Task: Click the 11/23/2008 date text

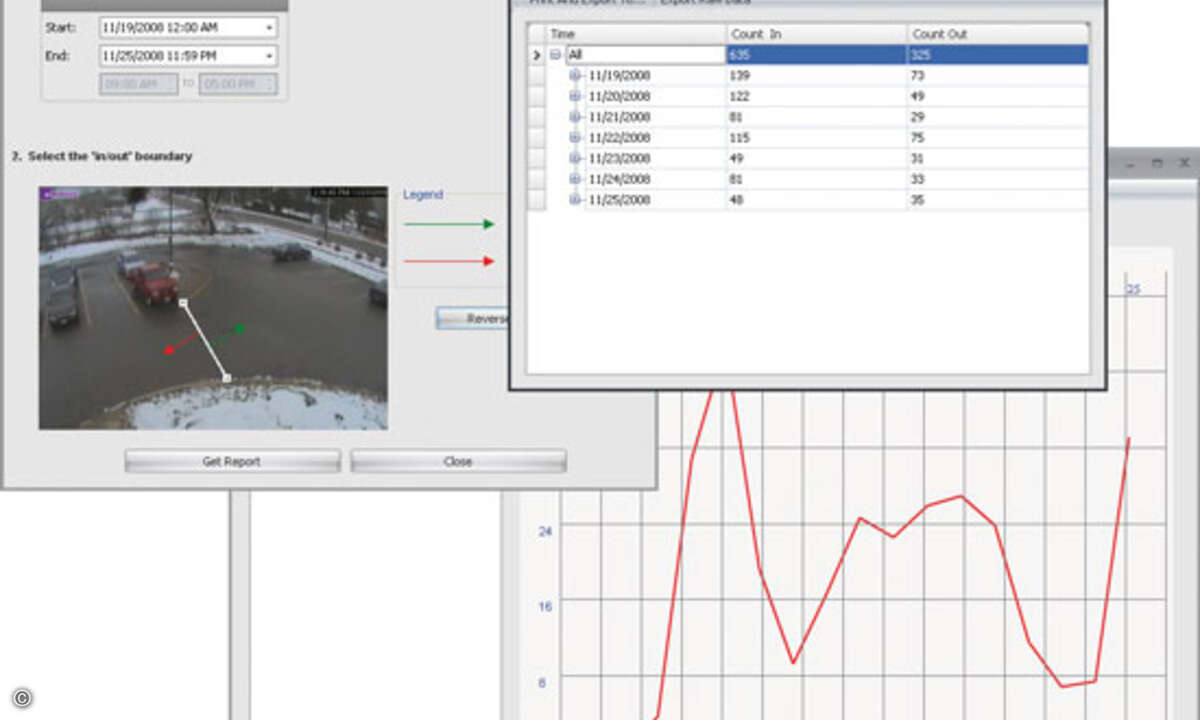Action: (x=619, y=159)
